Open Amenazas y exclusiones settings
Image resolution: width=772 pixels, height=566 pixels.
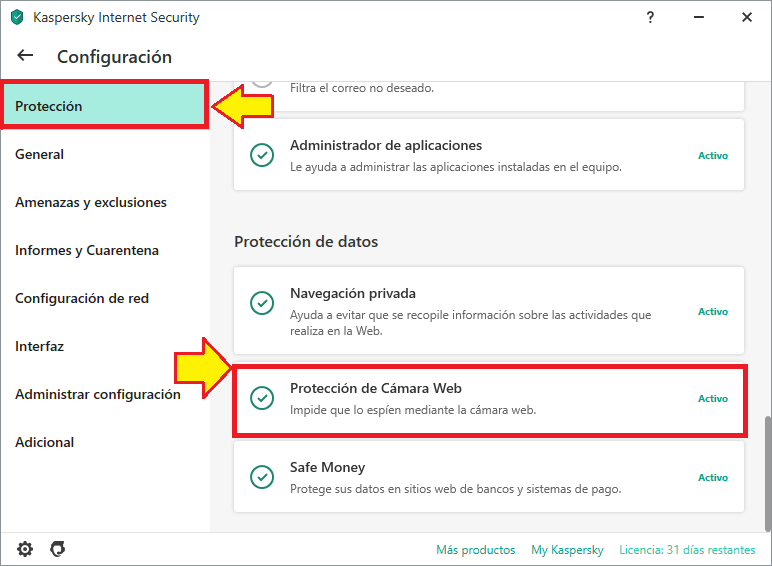[x=91, y=202]
